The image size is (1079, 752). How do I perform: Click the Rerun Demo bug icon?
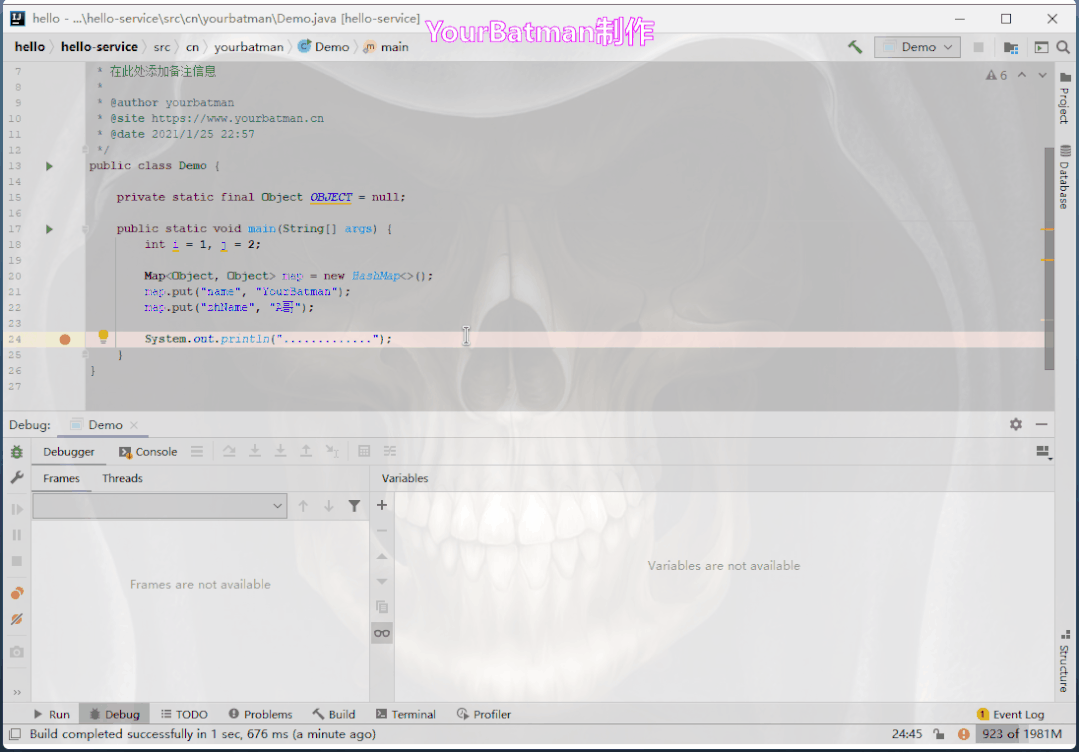pos(17,452)
